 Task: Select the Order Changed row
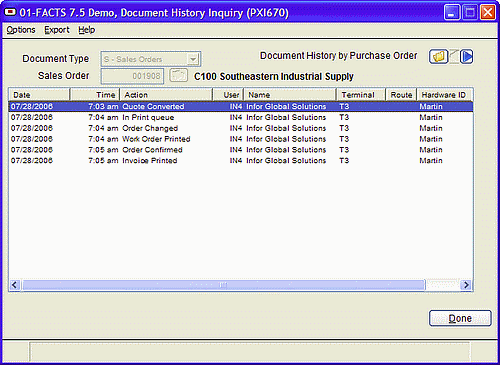241,128
